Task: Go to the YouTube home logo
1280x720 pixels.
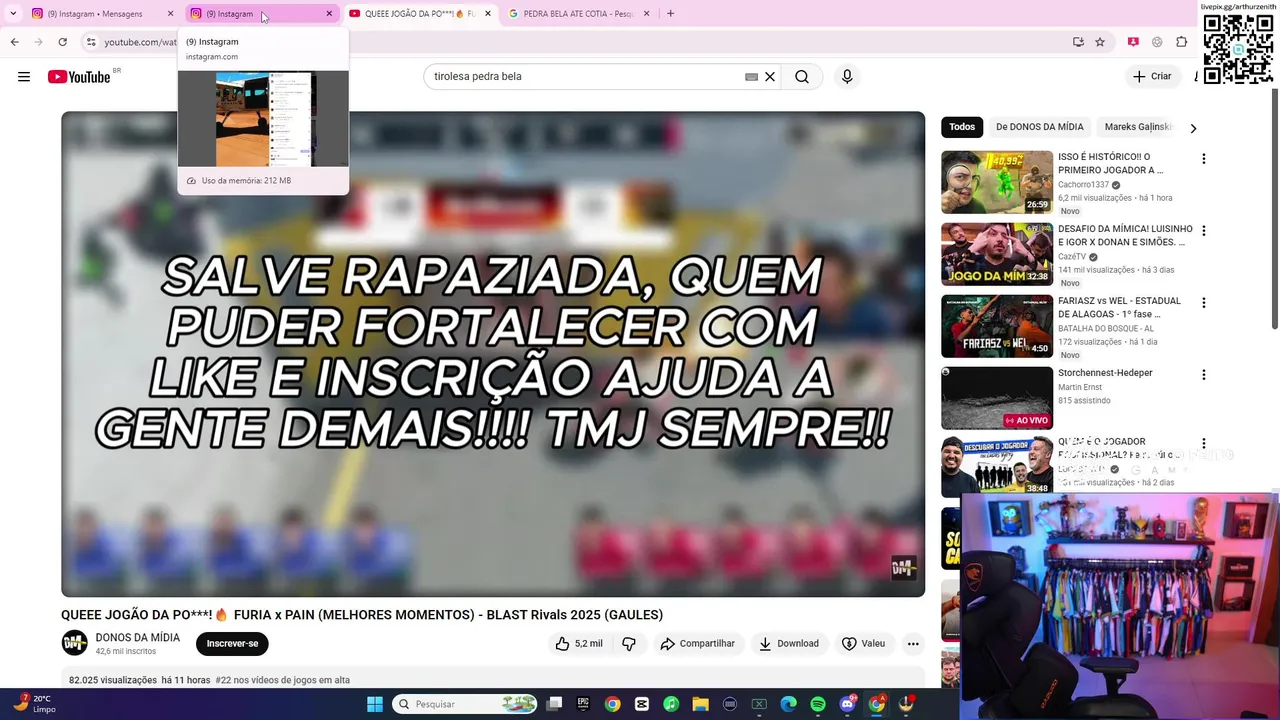Action: 79,77
